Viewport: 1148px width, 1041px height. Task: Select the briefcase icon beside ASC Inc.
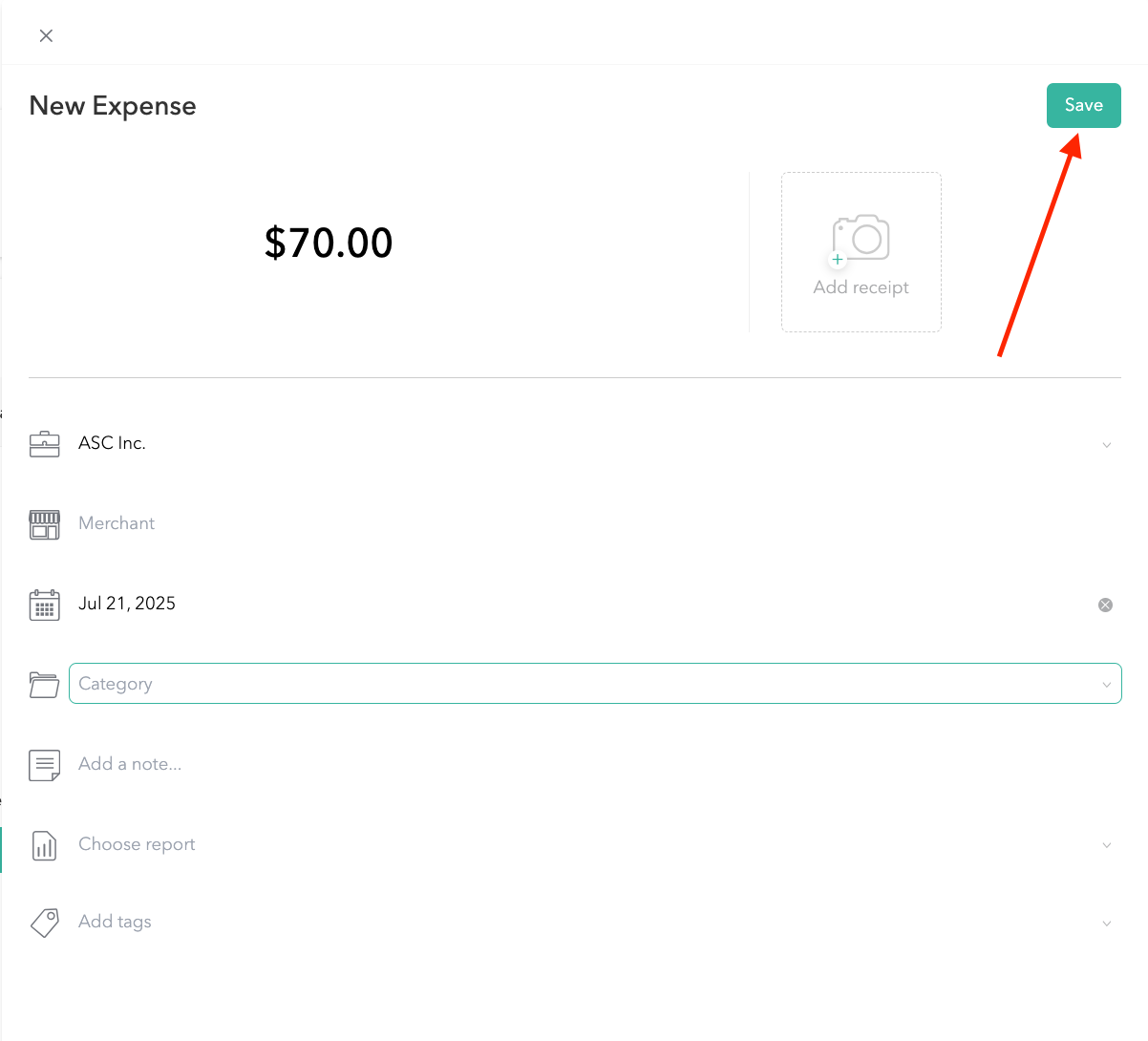(x=44, y=443)
